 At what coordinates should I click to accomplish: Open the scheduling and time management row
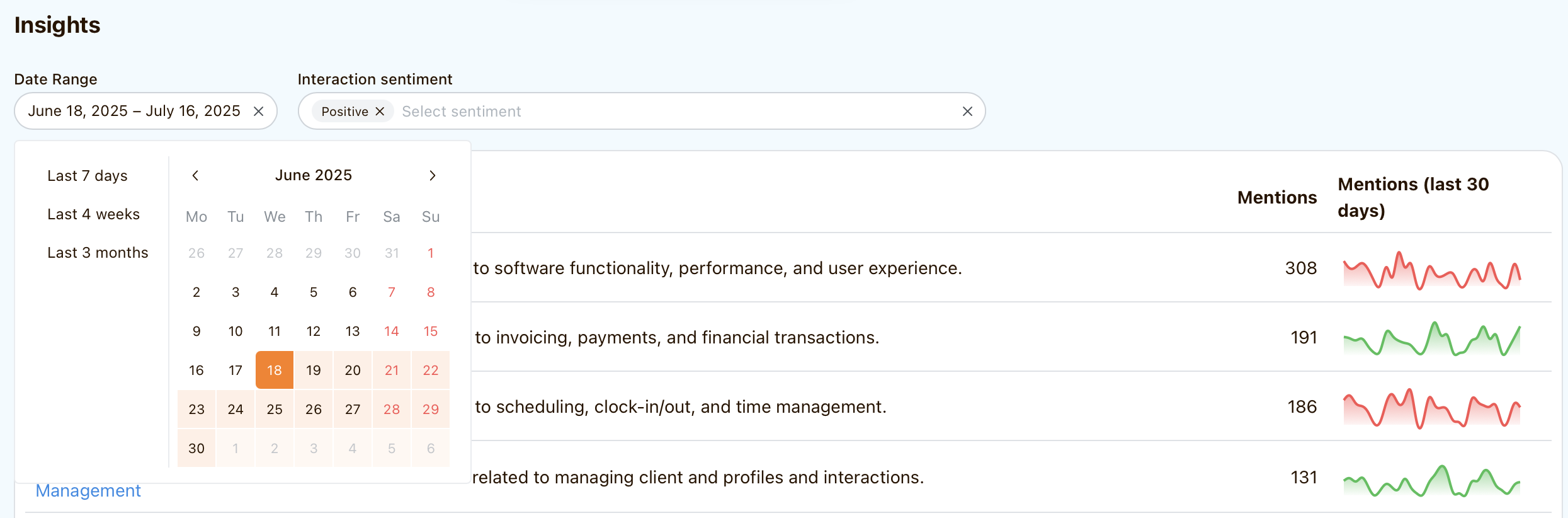[x=680, y=406]
